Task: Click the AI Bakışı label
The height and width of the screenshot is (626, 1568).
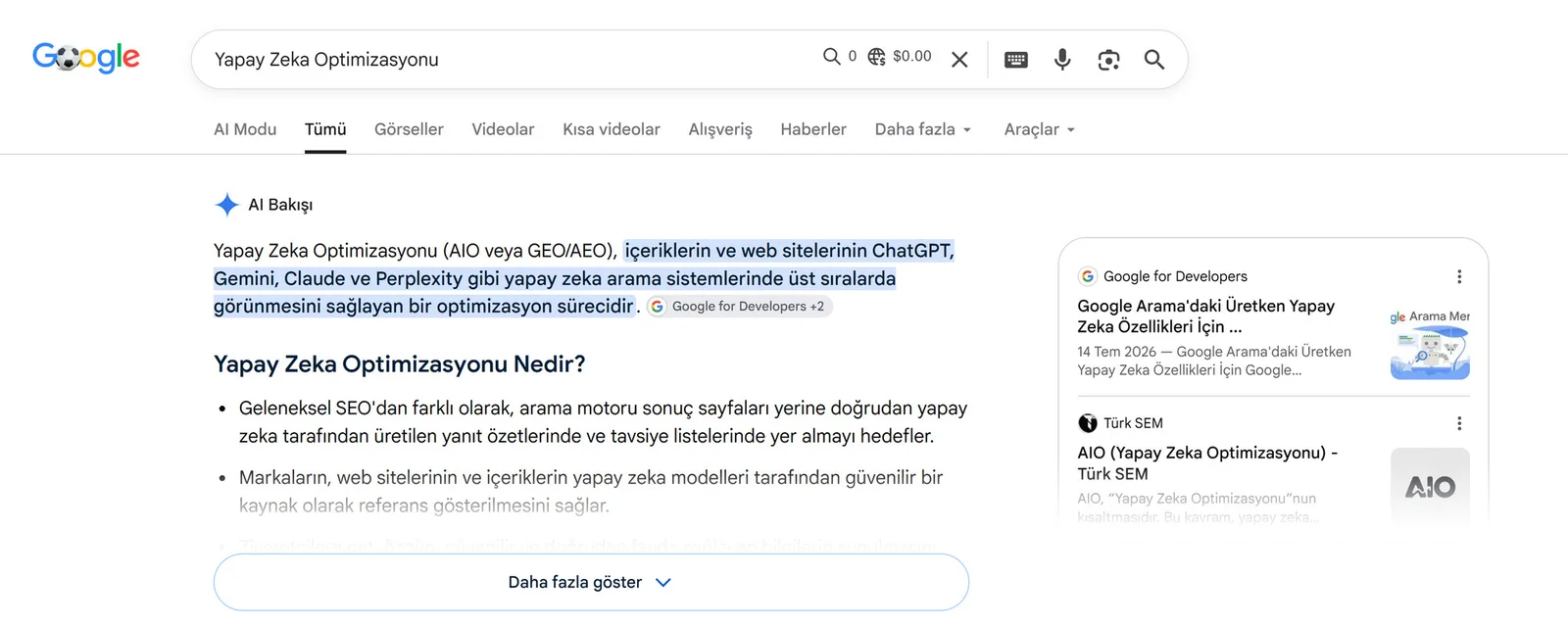Action: pos(280,205)
